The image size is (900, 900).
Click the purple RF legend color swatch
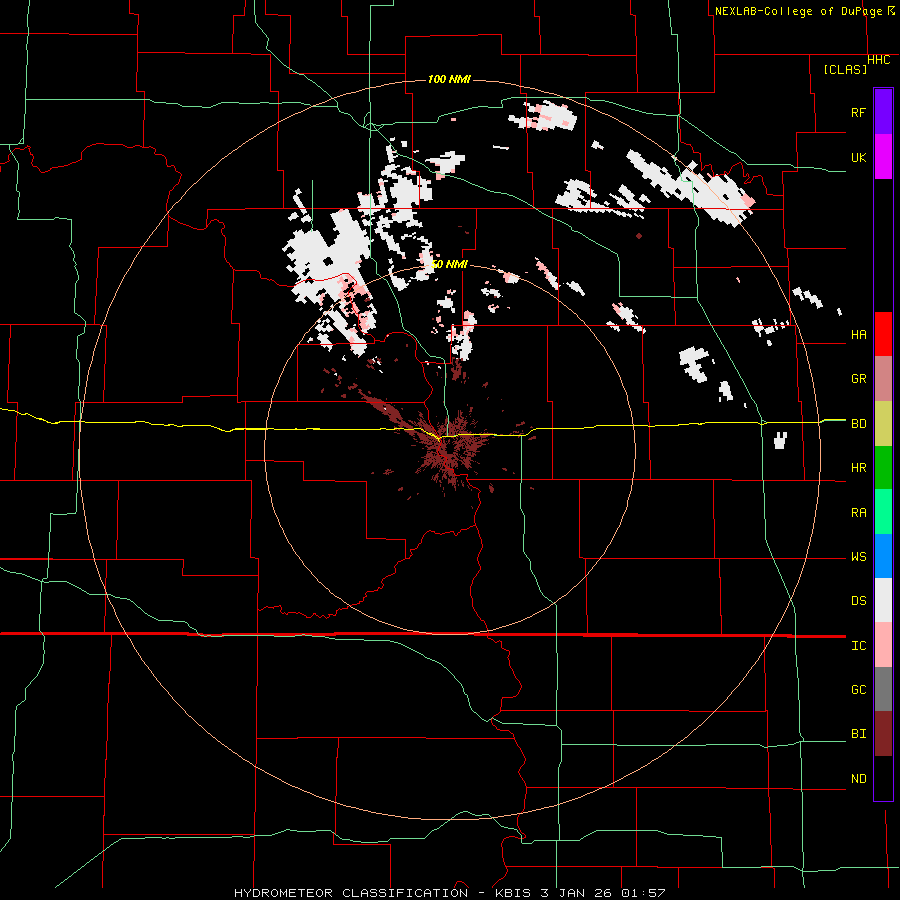[x=883, y=112]
